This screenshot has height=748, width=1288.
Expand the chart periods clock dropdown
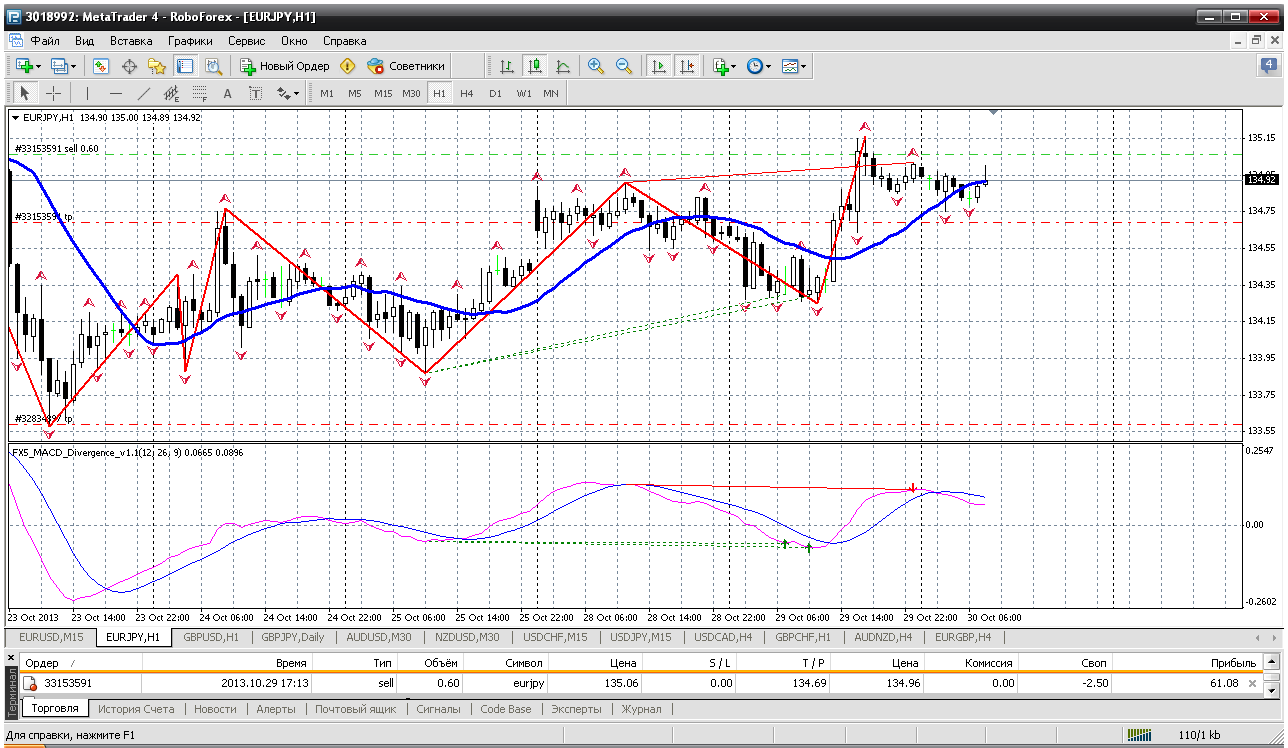(759, 66)
